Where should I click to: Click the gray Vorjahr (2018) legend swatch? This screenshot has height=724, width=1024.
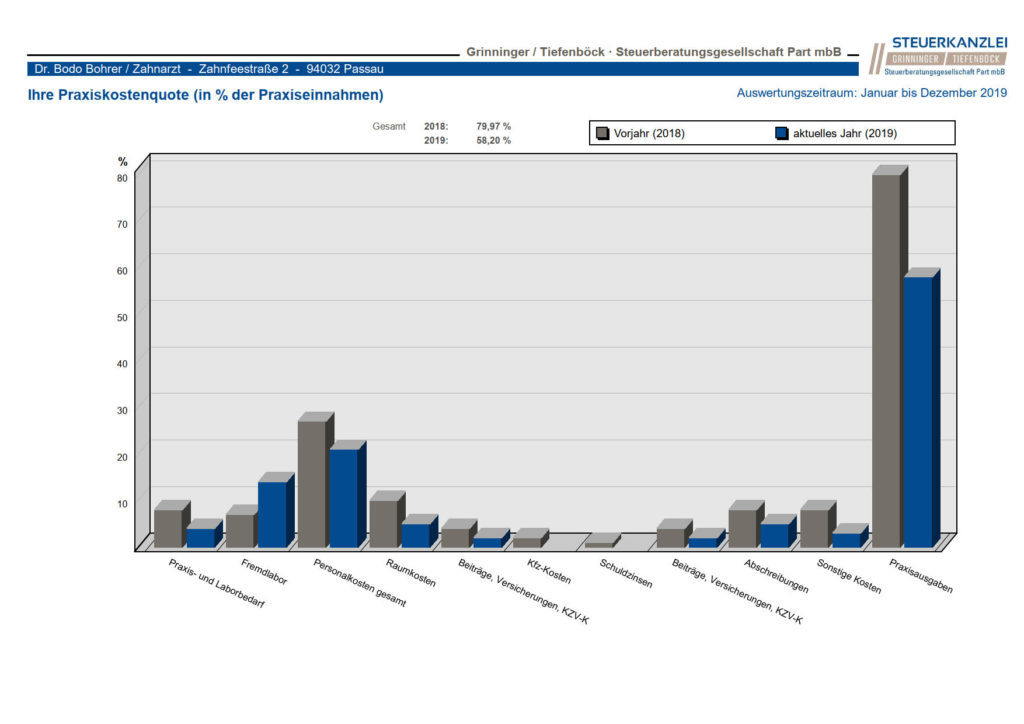602,133
